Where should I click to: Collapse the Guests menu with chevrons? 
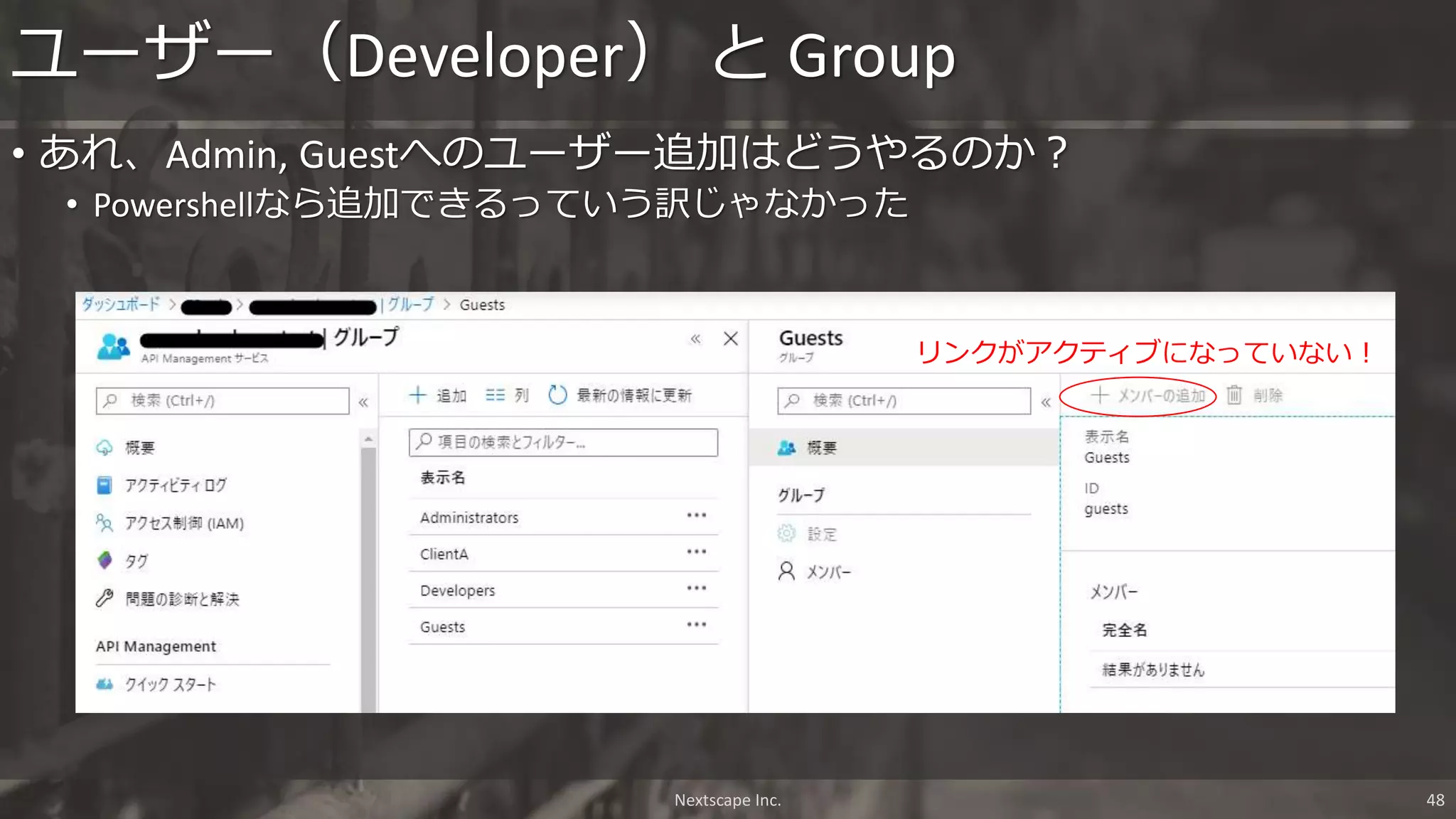click(1046, 402)
